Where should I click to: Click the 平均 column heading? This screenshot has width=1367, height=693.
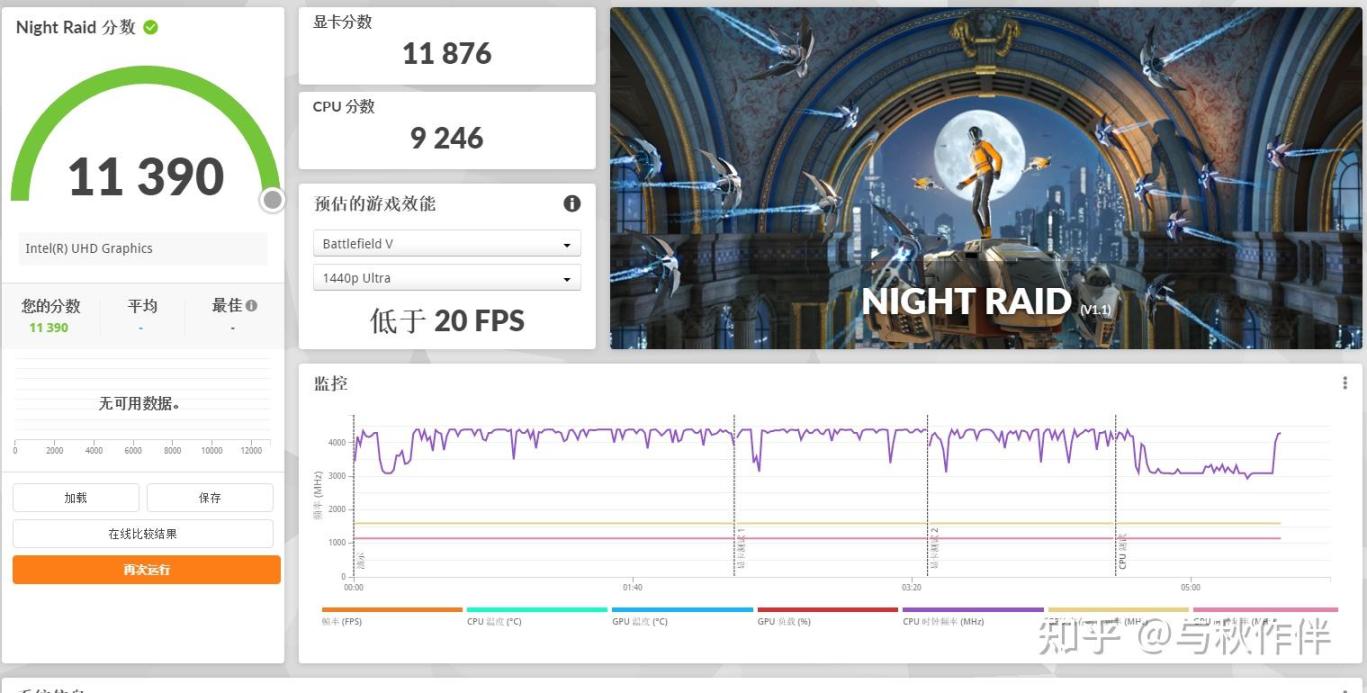142,306
